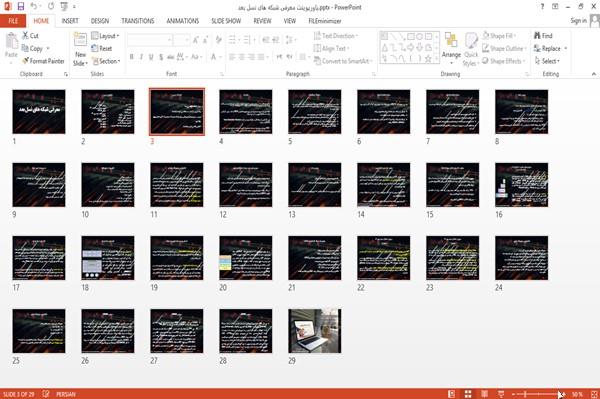Viewport: 600px width, 399px height.
Task: Click Shape Outline option
Action: pyautogui.click(x=504, y=49)
